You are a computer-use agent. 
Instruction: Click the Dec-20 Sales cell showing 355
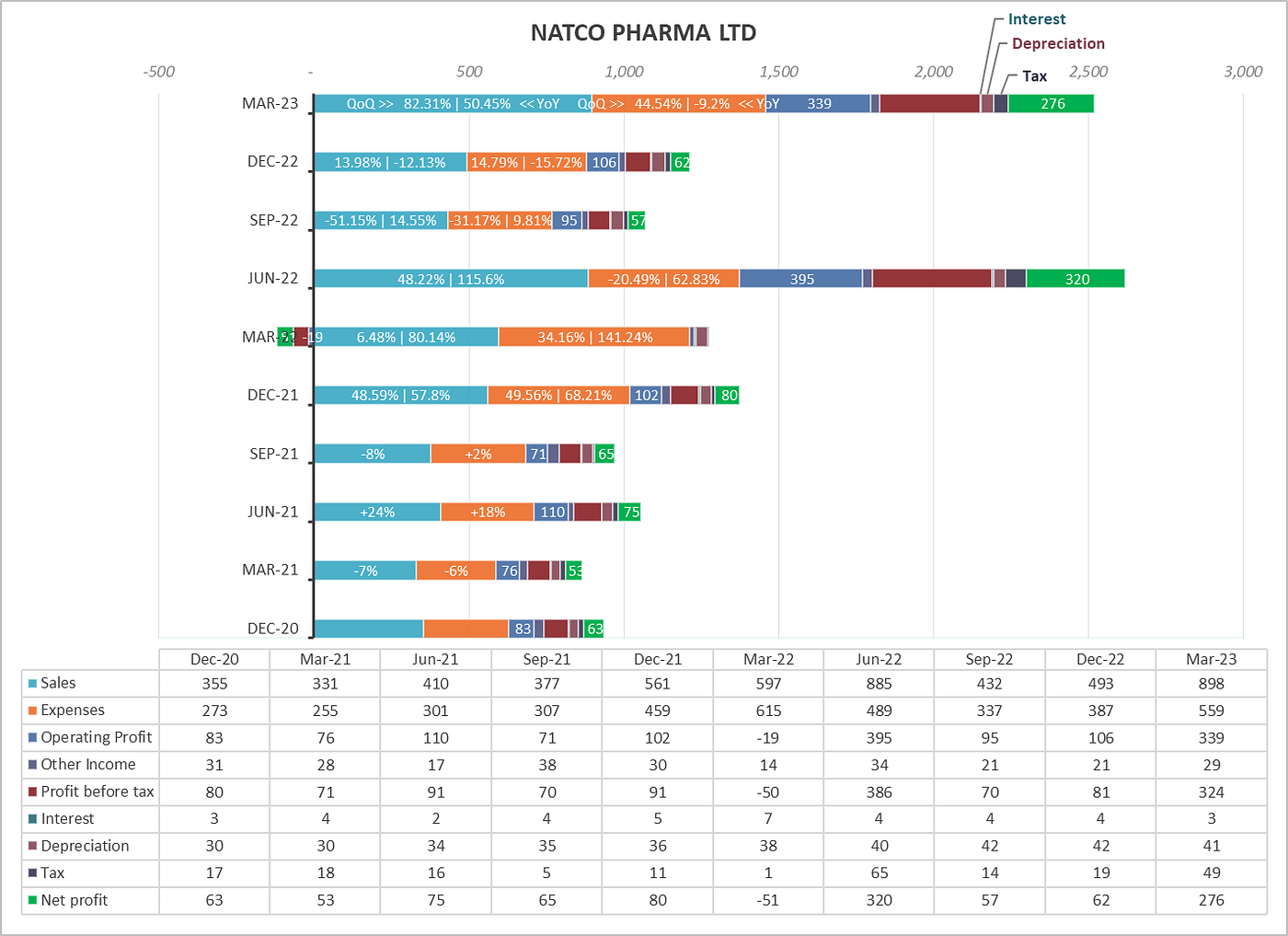[214, 684]
